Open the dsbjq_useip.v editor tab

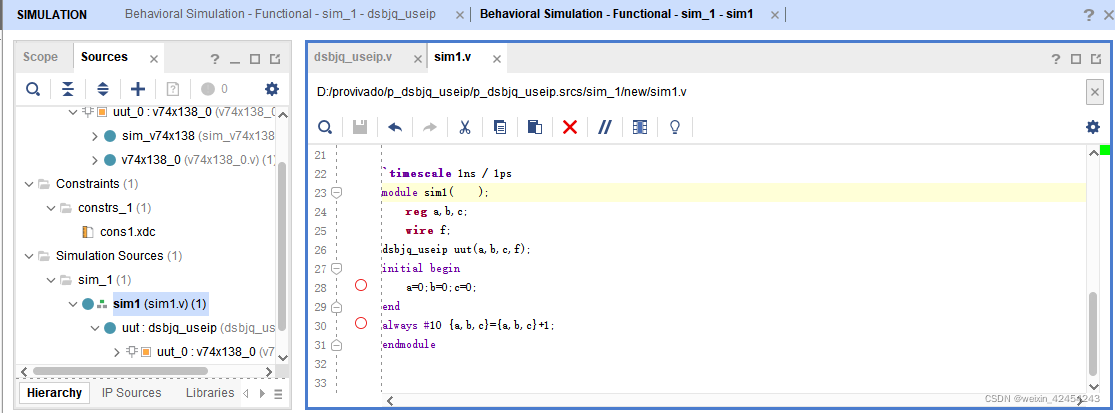(x=353, y=58)
